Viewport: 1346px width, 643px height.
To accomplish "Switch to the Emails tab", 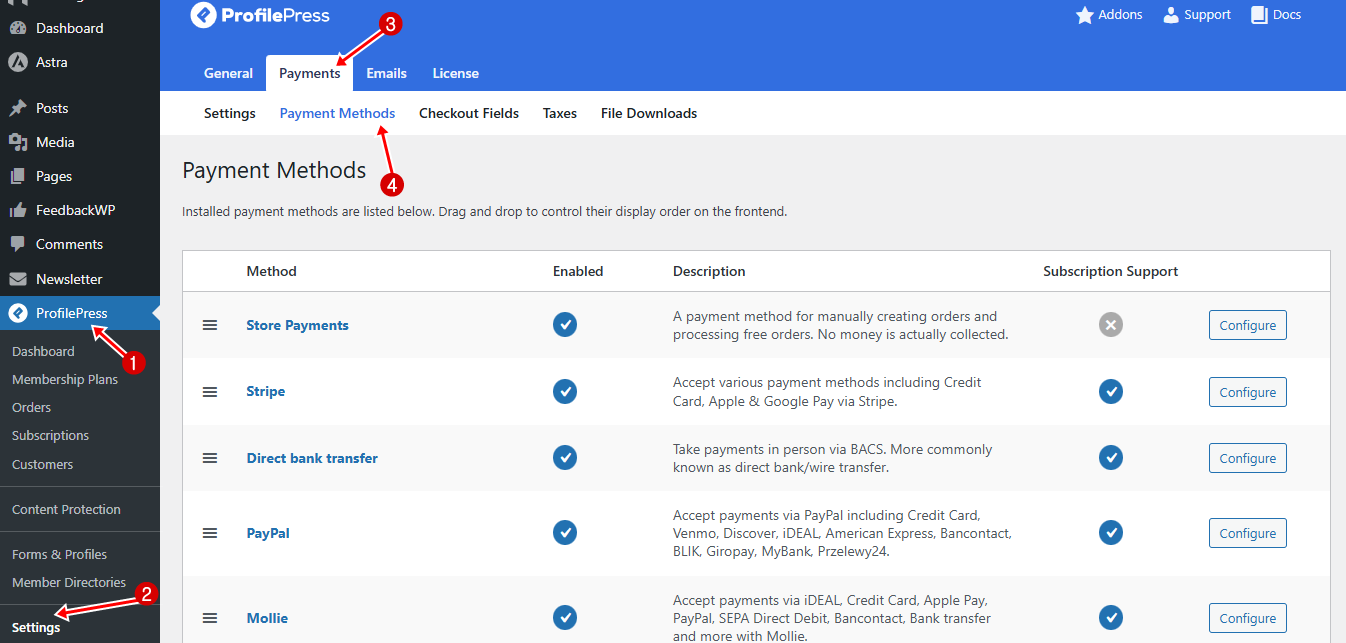I will (386, 73).
